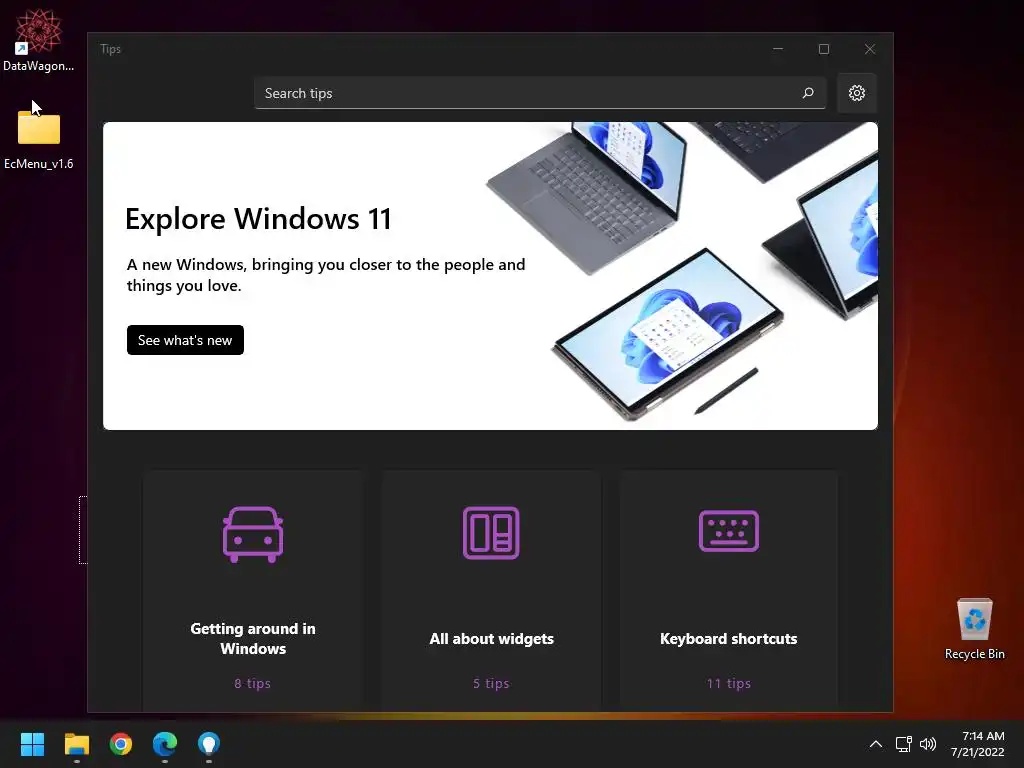Open the volume speaker tray icon
1024x768 pixels.
click(x=927, y=744)
